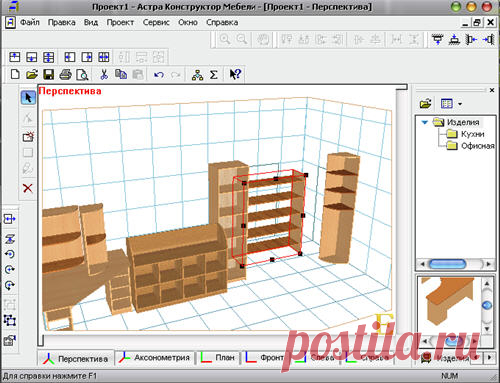
Task: Click the red X delete tool
Action: [x=28, y=188]
